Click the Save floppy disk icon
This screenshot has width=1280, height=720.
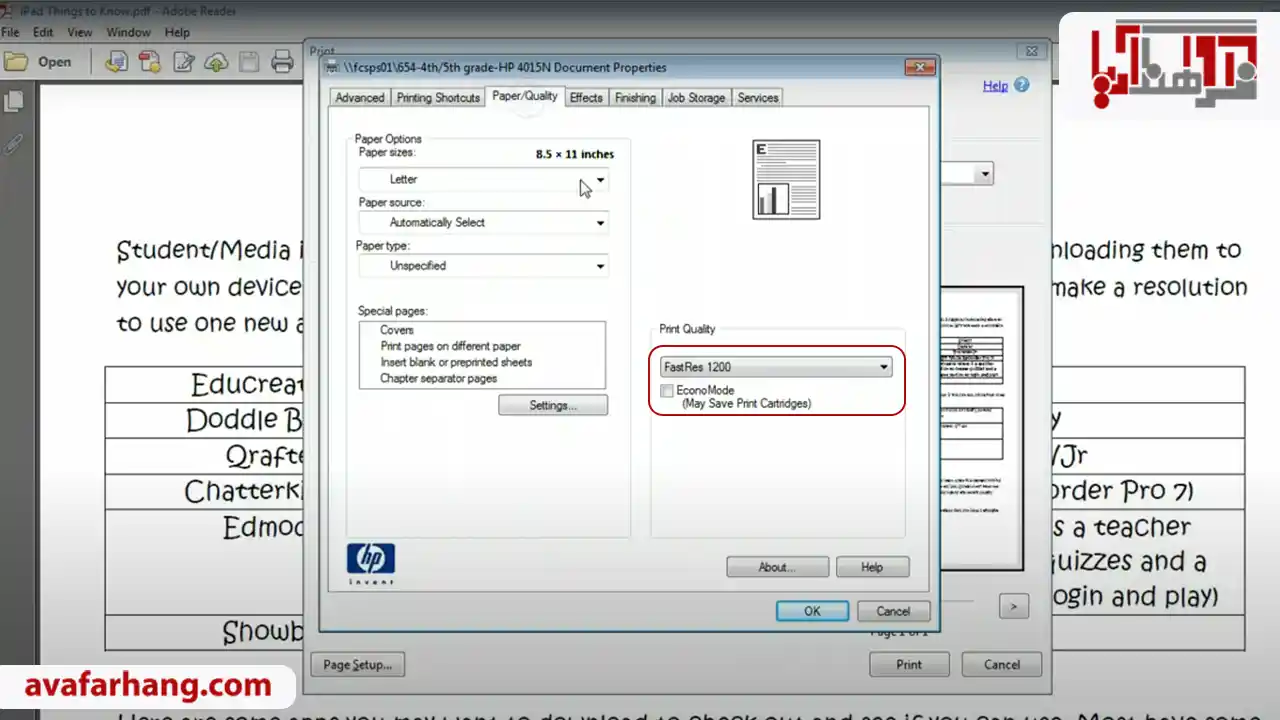pyautogui.click(x=249, y=62)
